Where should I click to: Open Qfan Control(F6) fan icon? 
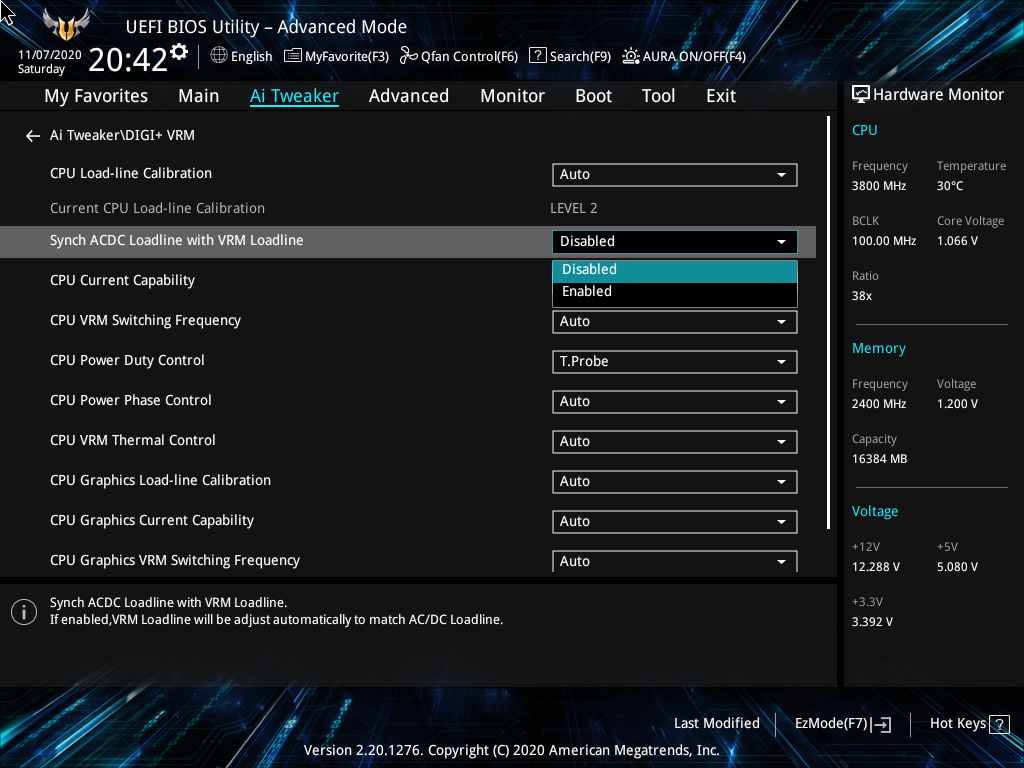click(409, 56)
